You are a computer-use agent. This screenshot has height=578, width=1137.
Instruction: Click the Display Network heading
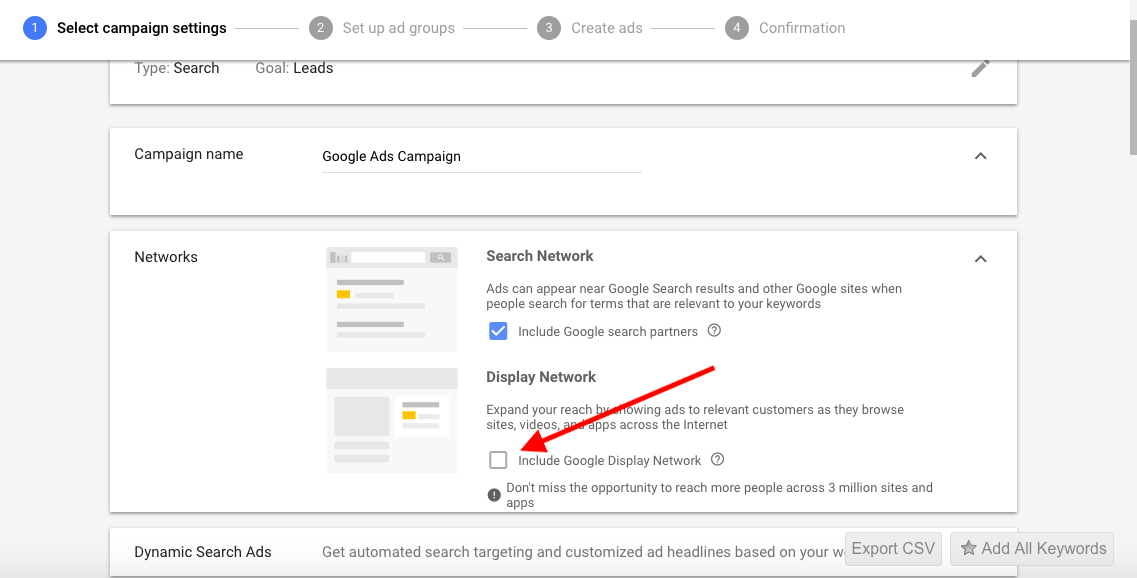click(541, 377)
